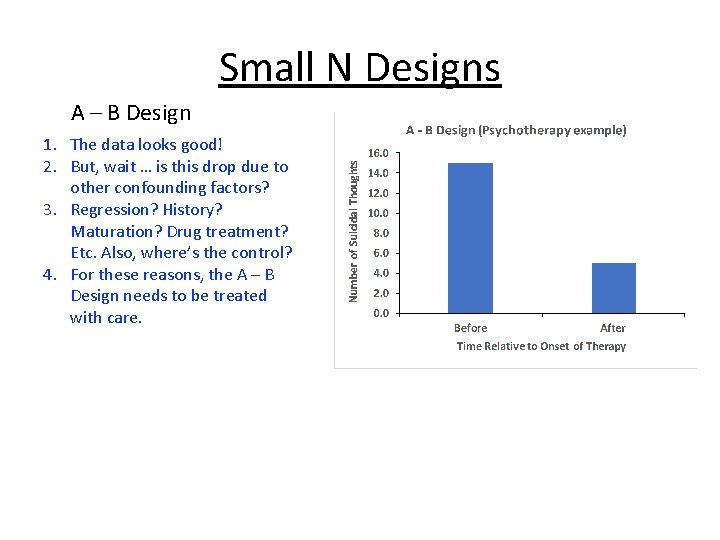Click list item 'The data looks good!'

(146, 145)
